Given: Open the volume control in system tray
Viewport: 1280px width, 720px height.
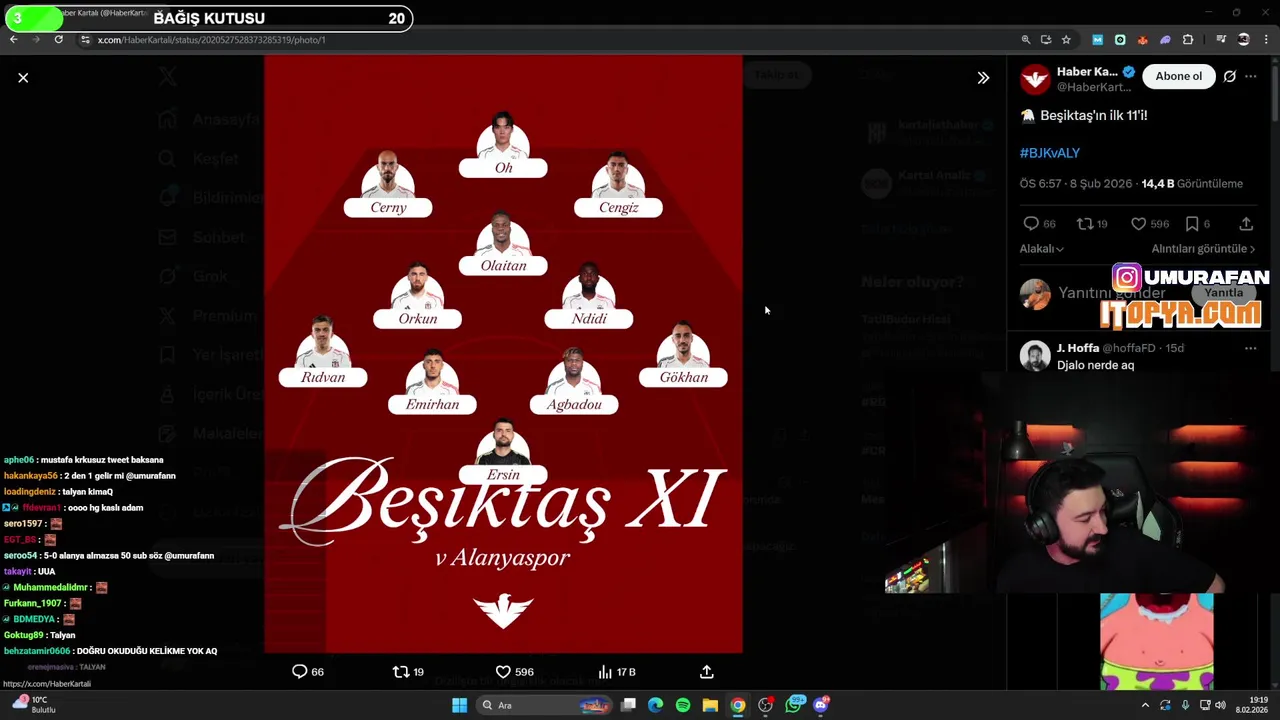Looking at the screenshot, I should (1220, 705).
